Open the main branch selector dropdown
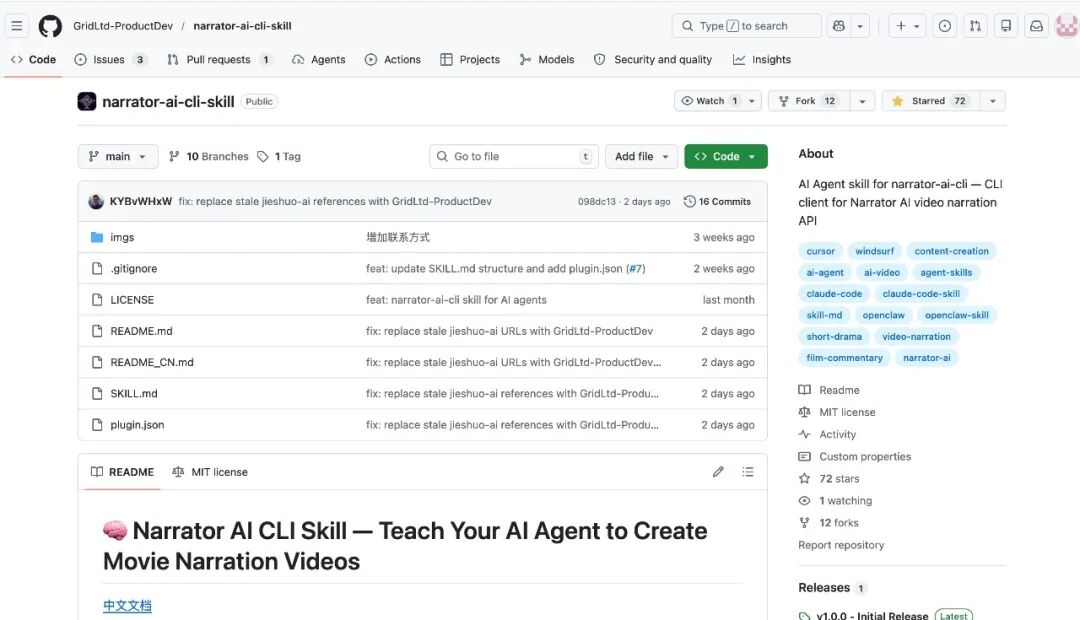Image resolution: width=1080 pixels, height=620 pixels. point(118,156)
